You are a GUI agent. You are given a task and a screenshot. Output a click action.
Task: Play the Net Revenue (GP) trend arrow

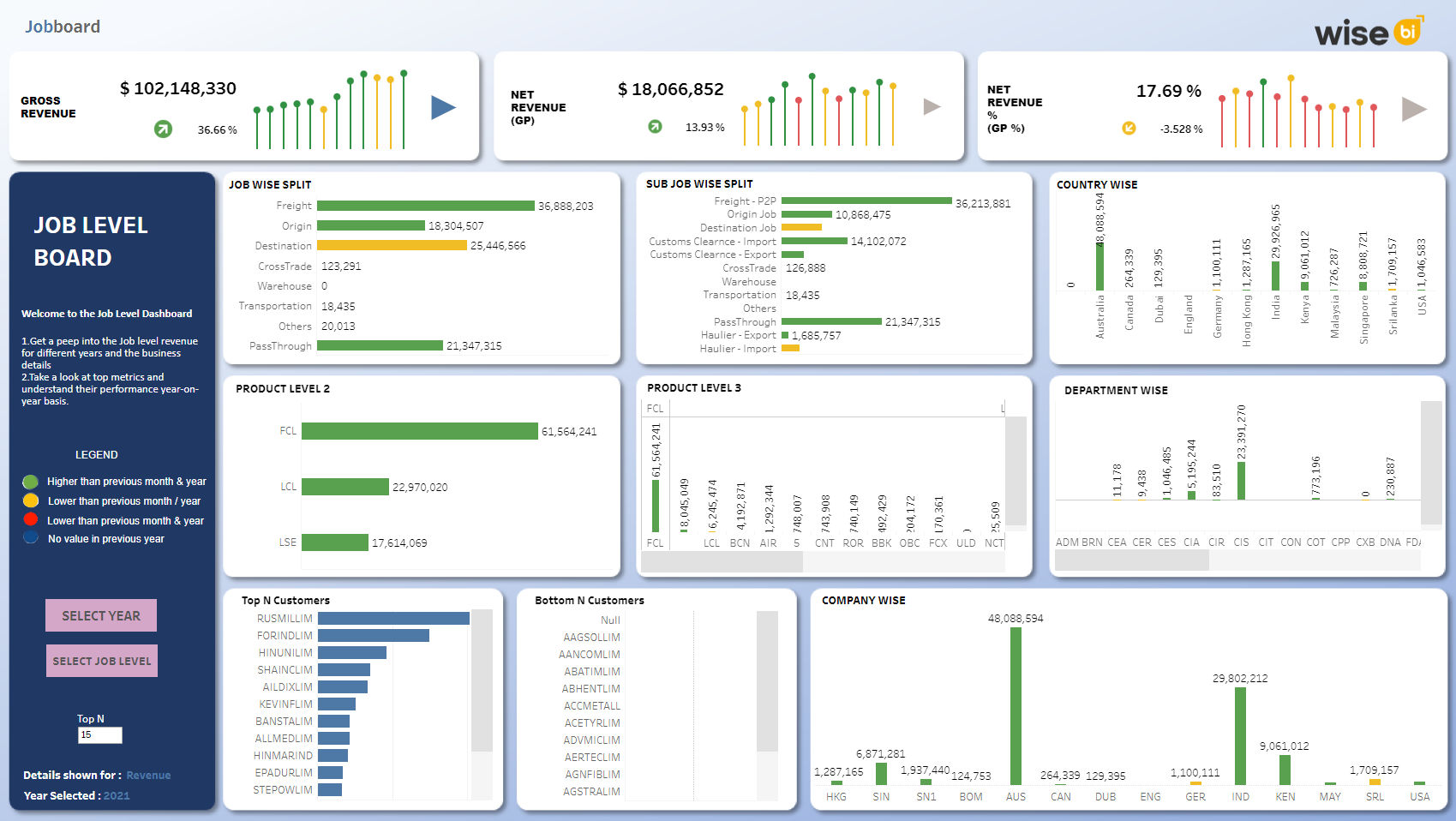pos(931,107)
